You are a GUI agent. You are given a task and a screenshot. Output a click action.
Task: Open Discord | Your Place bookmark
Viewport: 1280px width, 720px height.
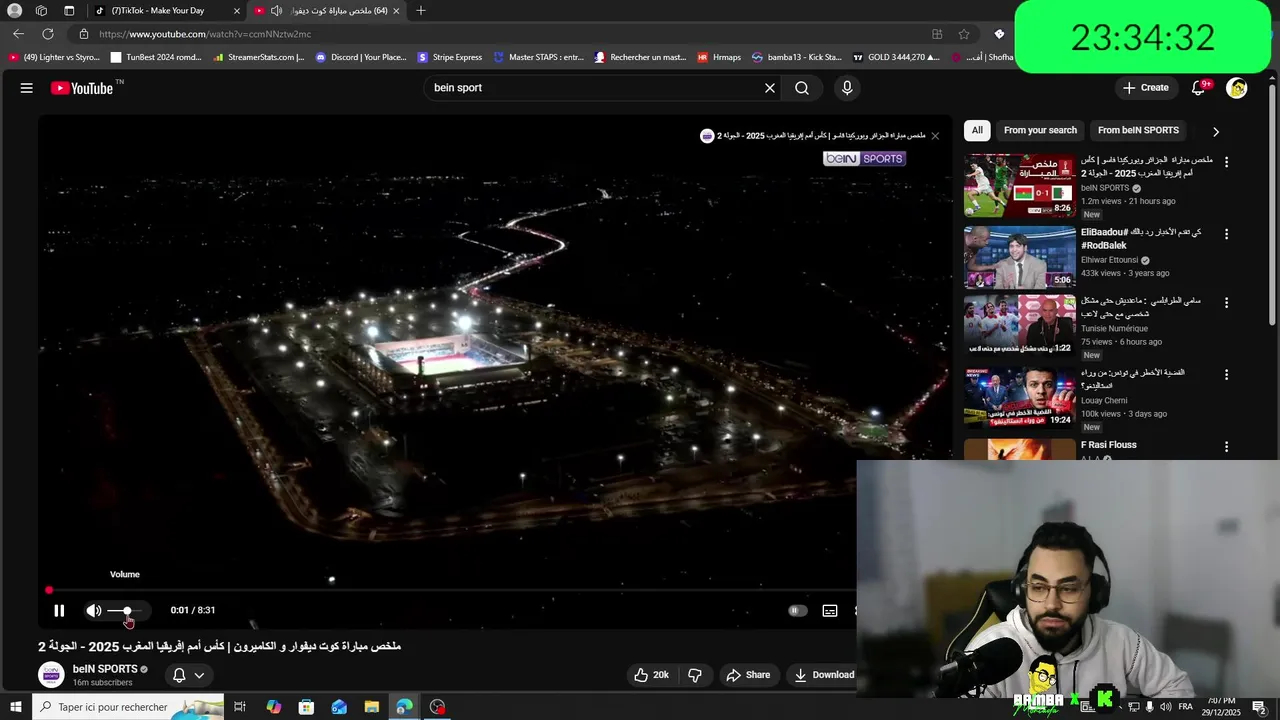click(361, 57)
